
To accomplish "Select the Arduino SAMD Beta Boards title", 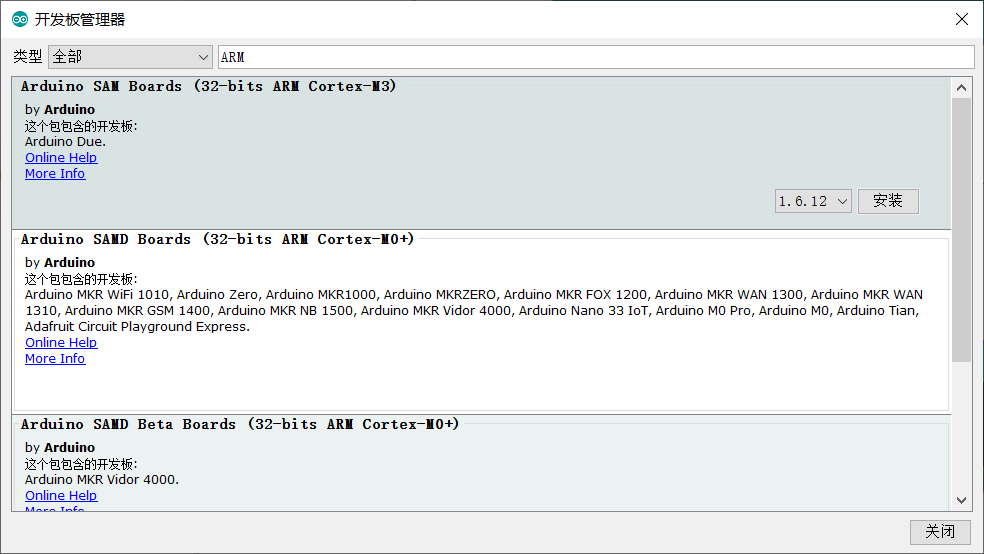I will click(x=240, y=424).
